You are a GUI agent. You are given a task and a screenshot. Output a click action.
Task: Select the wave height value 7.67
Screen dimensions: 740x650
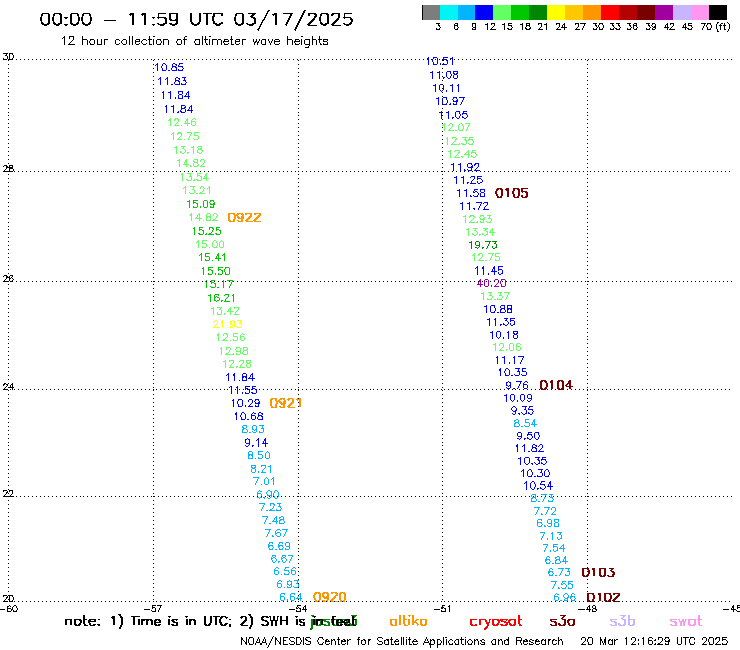[276, 533]
